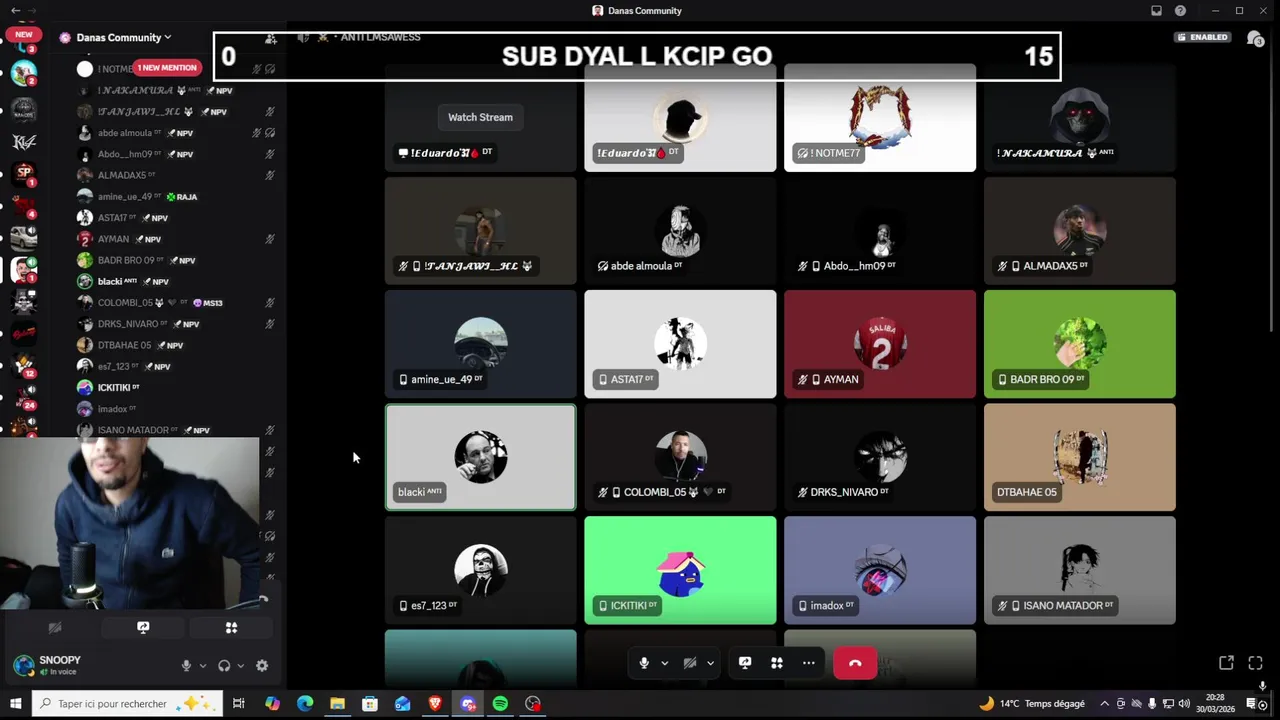
Task: Disconnect from call with red hang-up button
Action: pyautogui.click(x=855, y=663)
